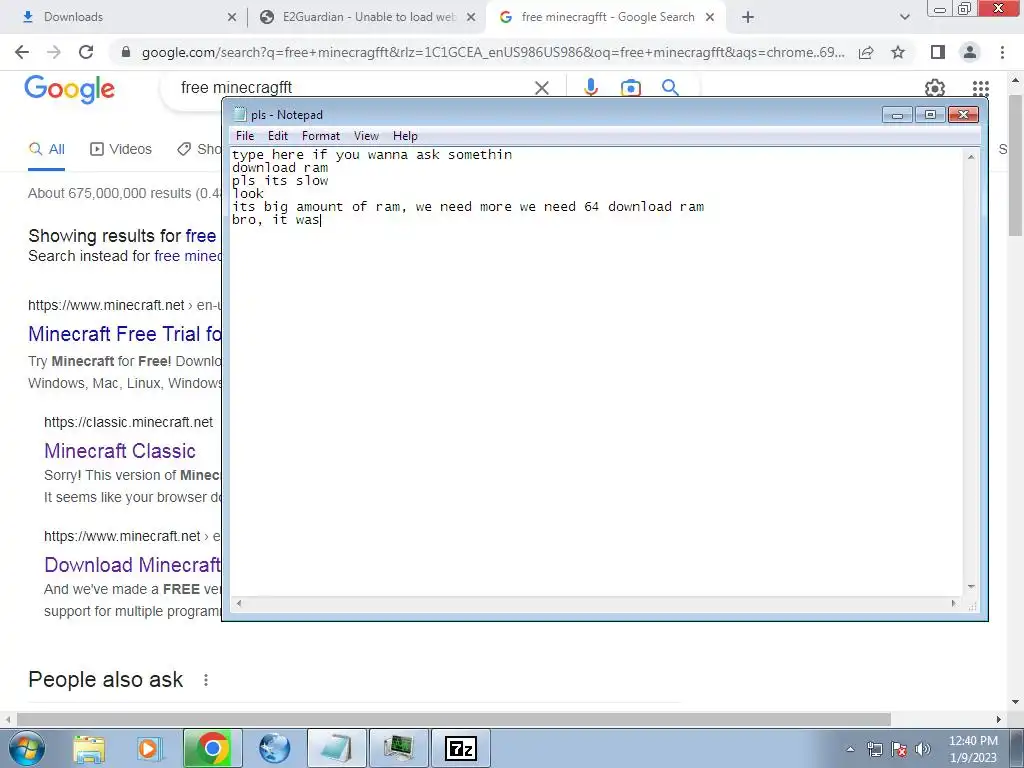Select Notepad taskbar button

pyautogui.click(x=336, y=748)
